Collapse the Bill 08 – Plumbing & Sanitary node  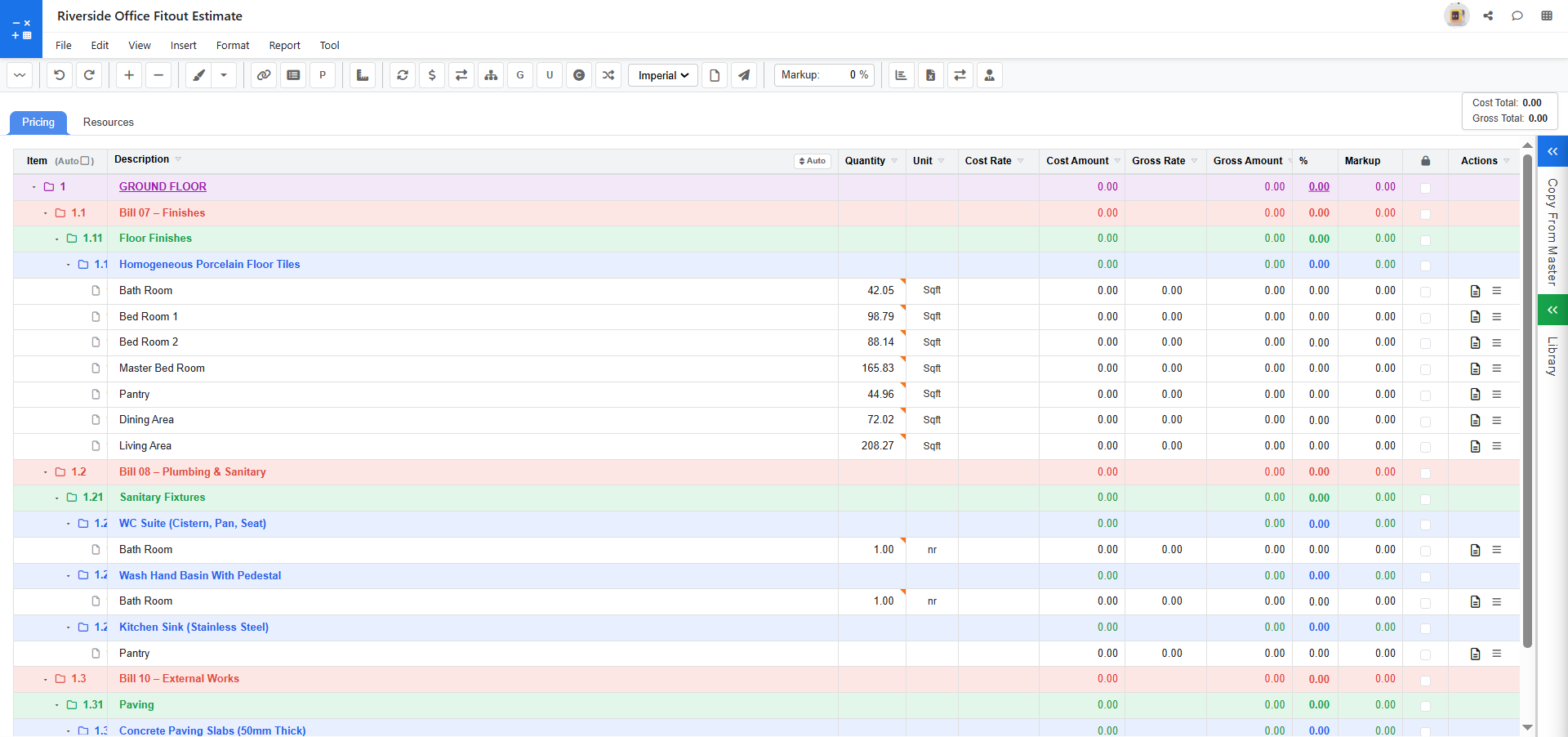[46, 472]
